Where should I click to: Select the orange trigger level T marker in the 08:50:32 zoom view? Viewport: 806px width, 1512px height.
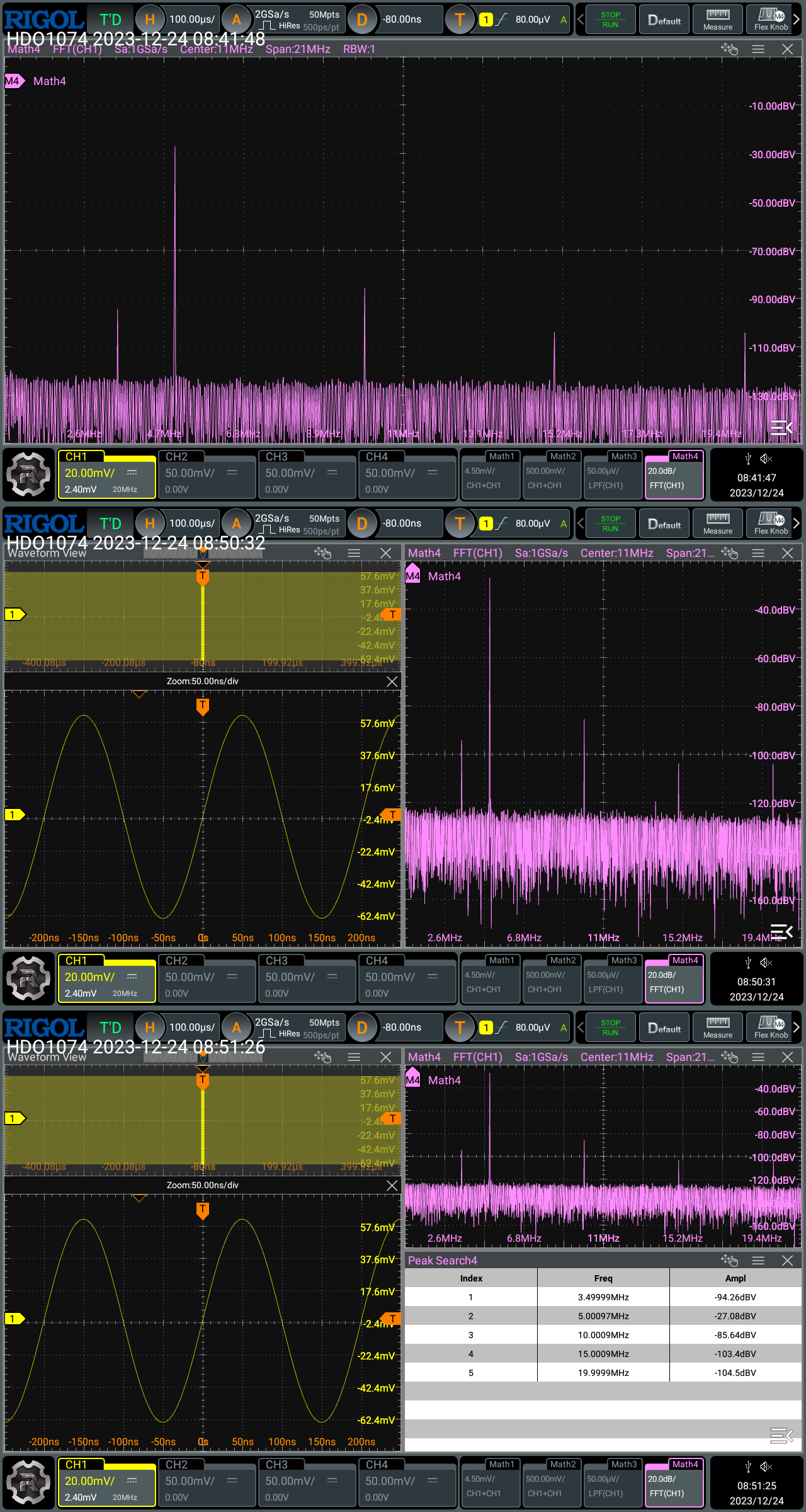coord(391,815)
